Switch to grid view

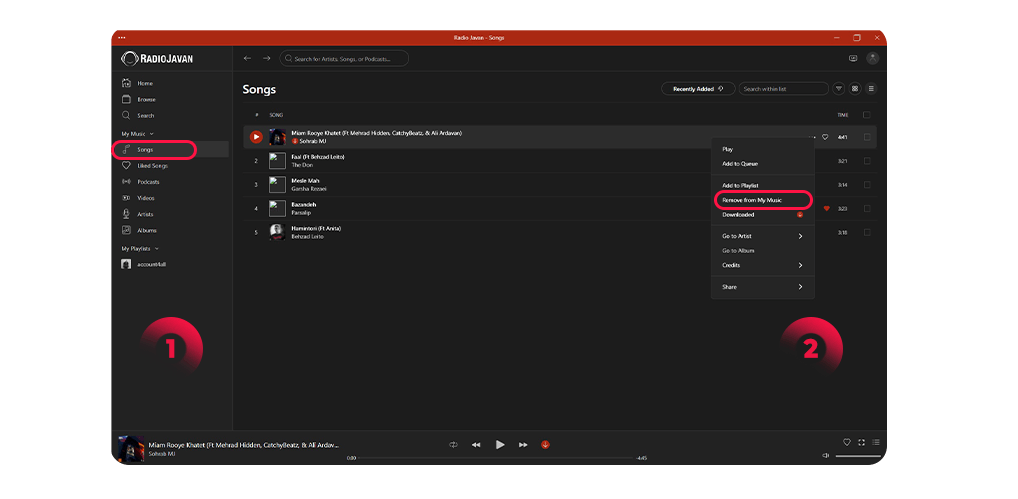[855, 89]
